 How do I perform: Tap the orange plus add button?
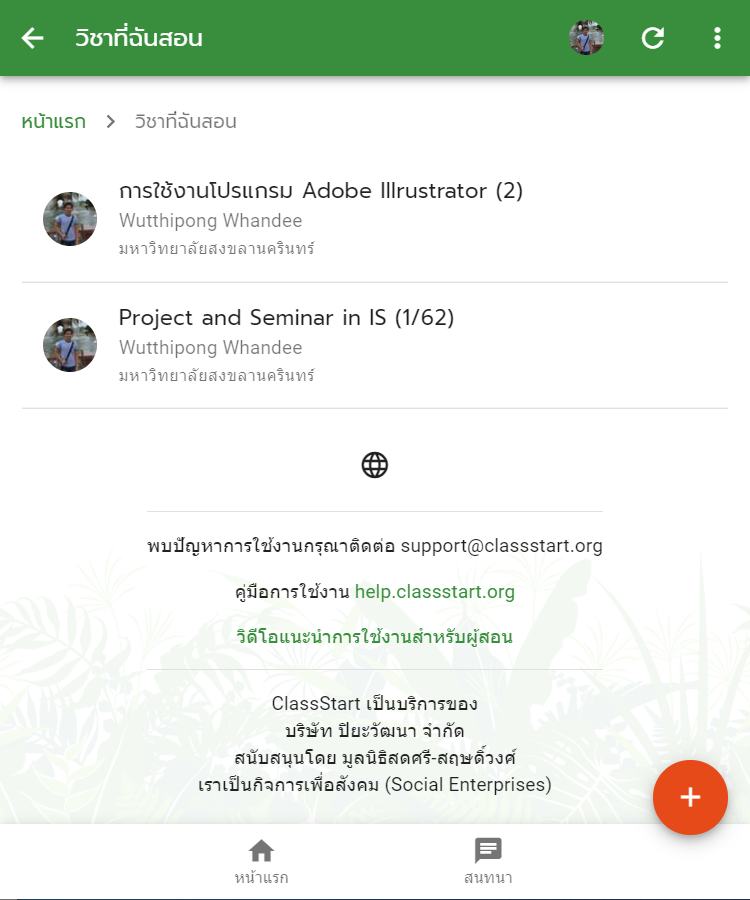[690, 797]
